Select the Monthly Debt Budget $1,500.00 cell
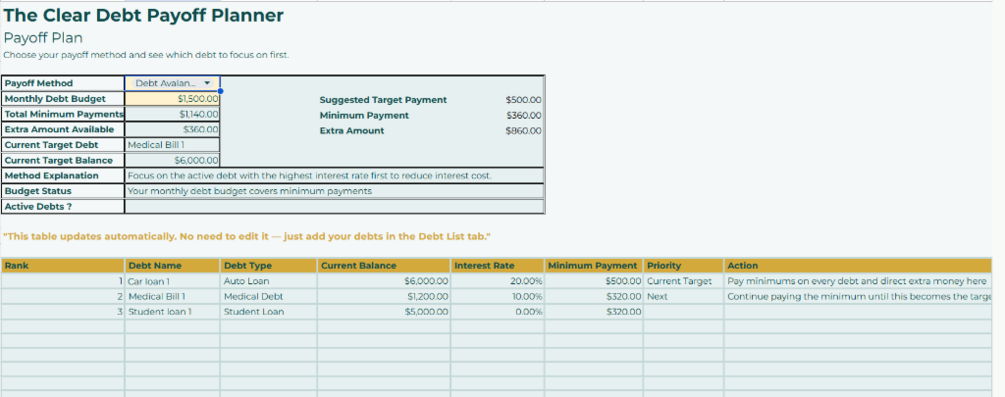1005x397 pixels. click(x=172, y=99)
